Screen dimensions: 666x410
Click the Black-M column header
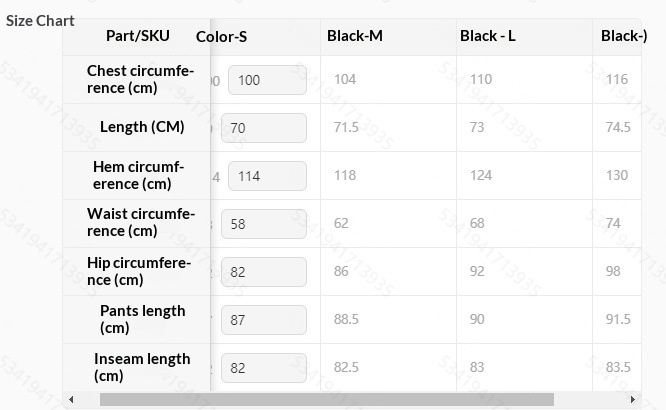[354, 37]
